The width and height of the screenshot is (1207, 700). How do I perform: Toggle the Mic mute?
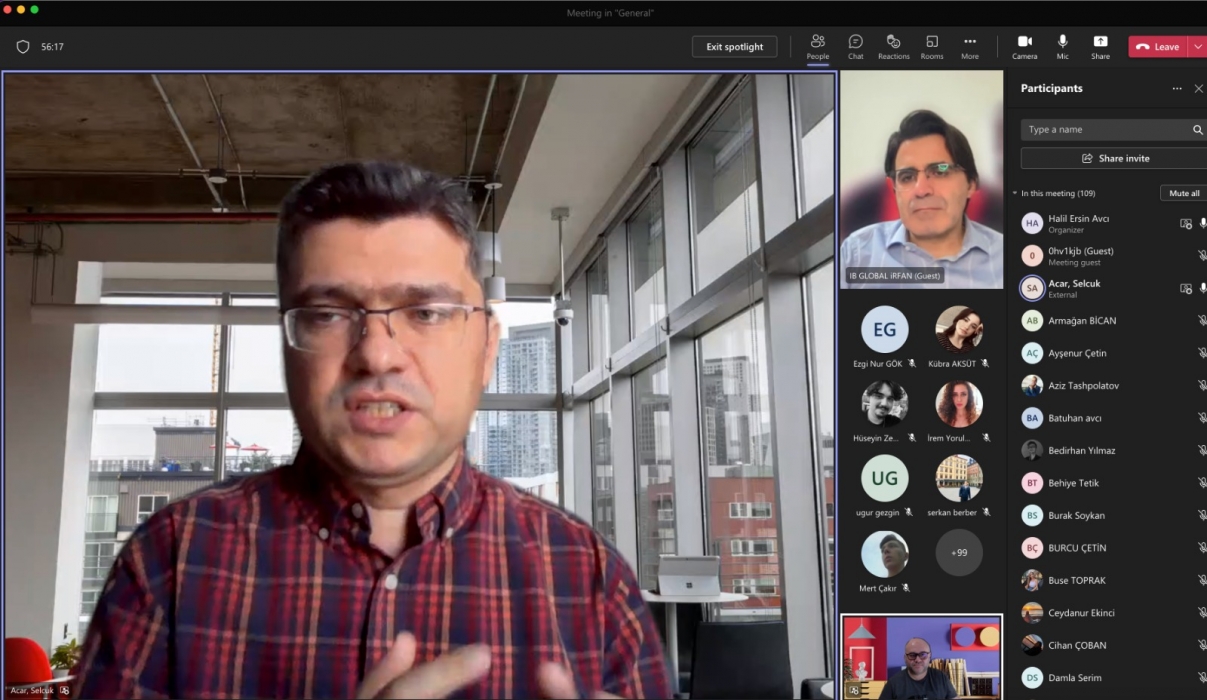click(1062, 46)
